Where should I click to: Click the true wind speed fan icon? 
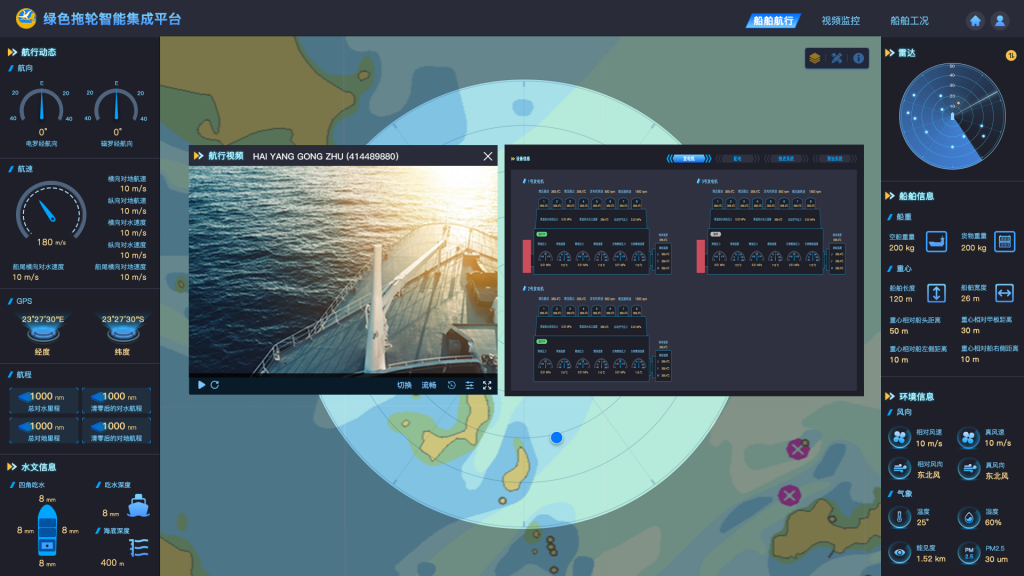coord(968,438)
